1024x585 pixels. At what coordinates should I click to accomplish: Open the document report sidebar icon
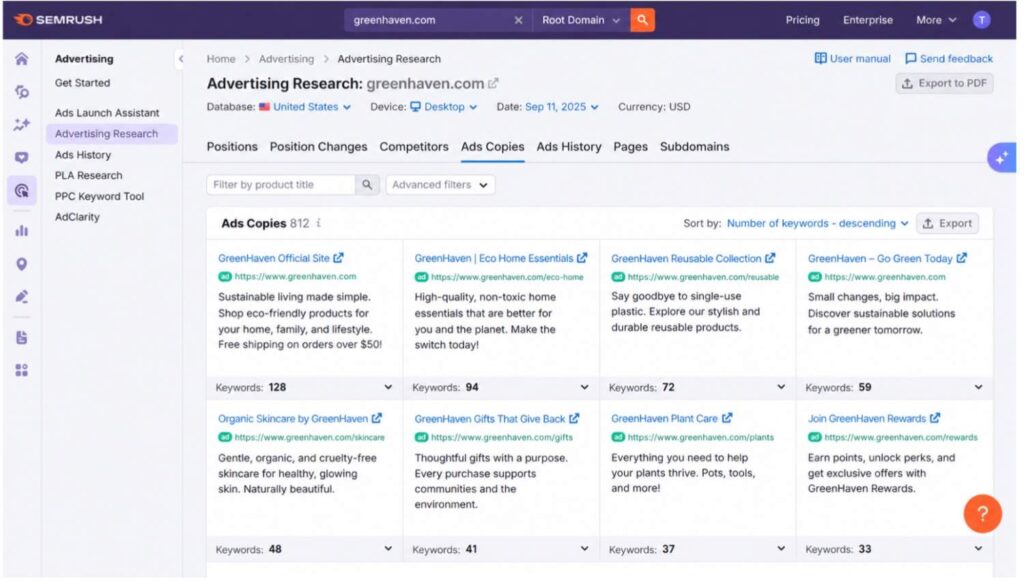[22, 338]
